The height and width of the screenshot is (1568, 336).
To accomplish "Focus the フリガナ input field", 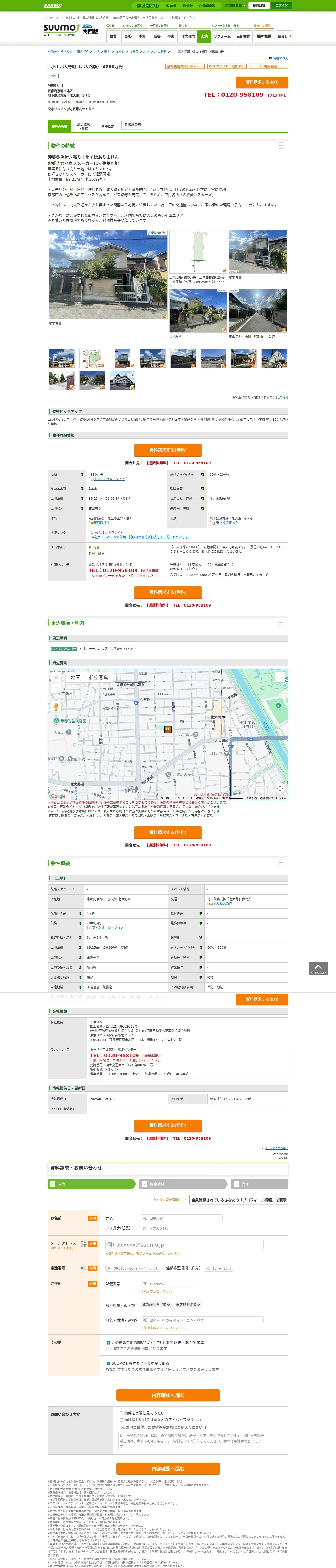I will tap(181, 1228).
